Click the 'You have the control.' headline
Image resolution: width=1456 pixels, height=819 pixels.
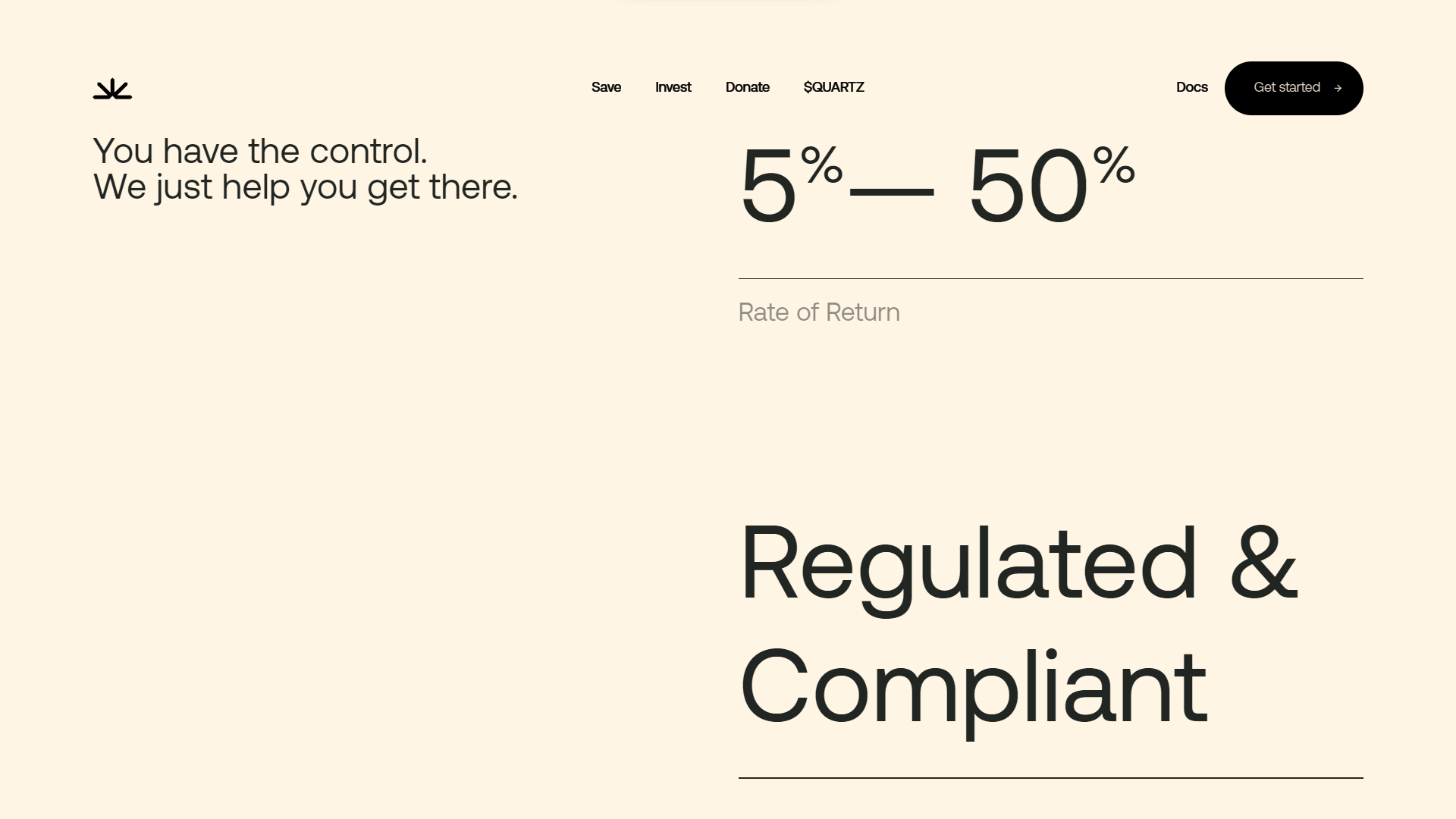tap(260, 151)
